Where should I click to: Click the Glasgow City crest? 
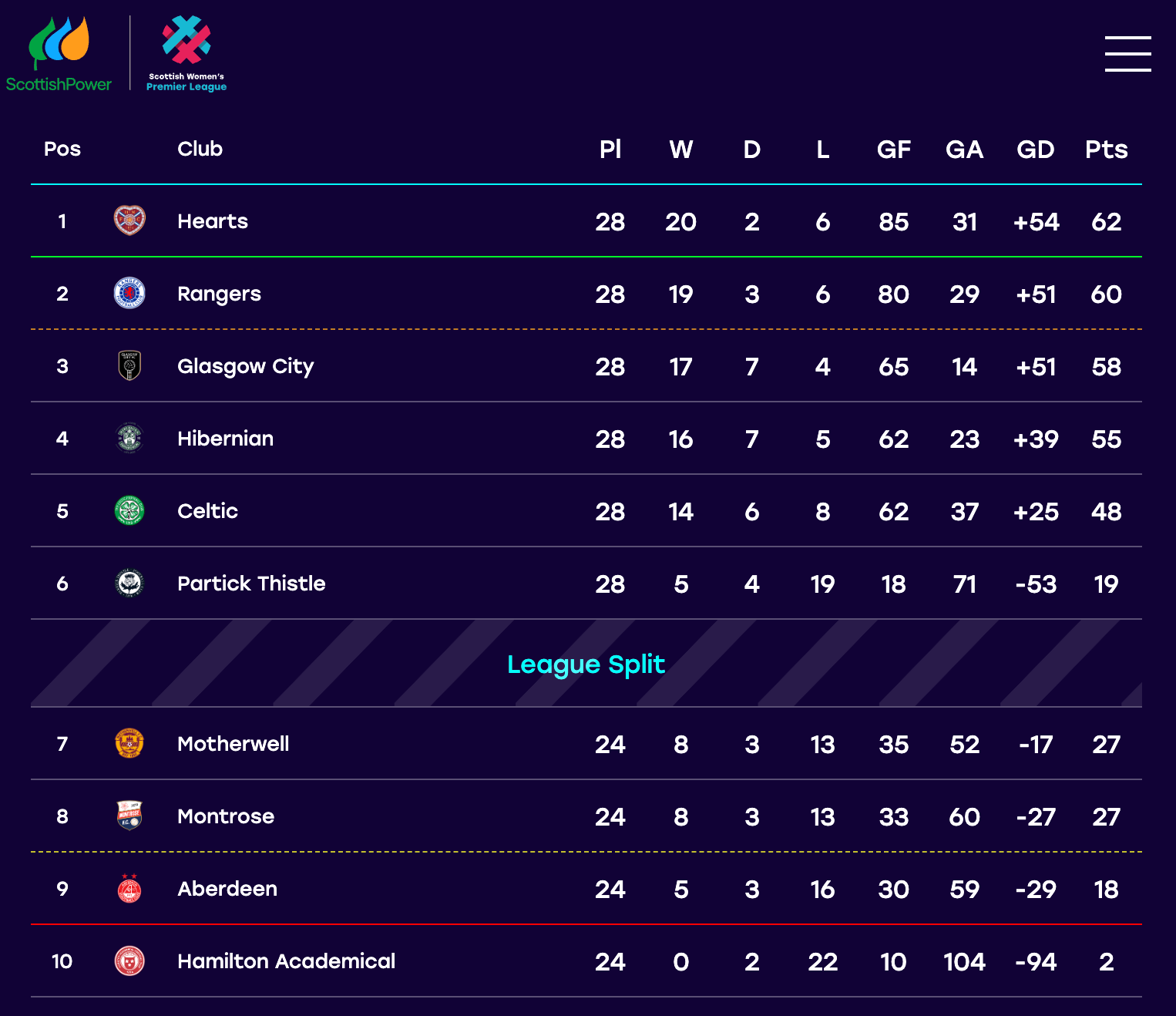point(129,365)
